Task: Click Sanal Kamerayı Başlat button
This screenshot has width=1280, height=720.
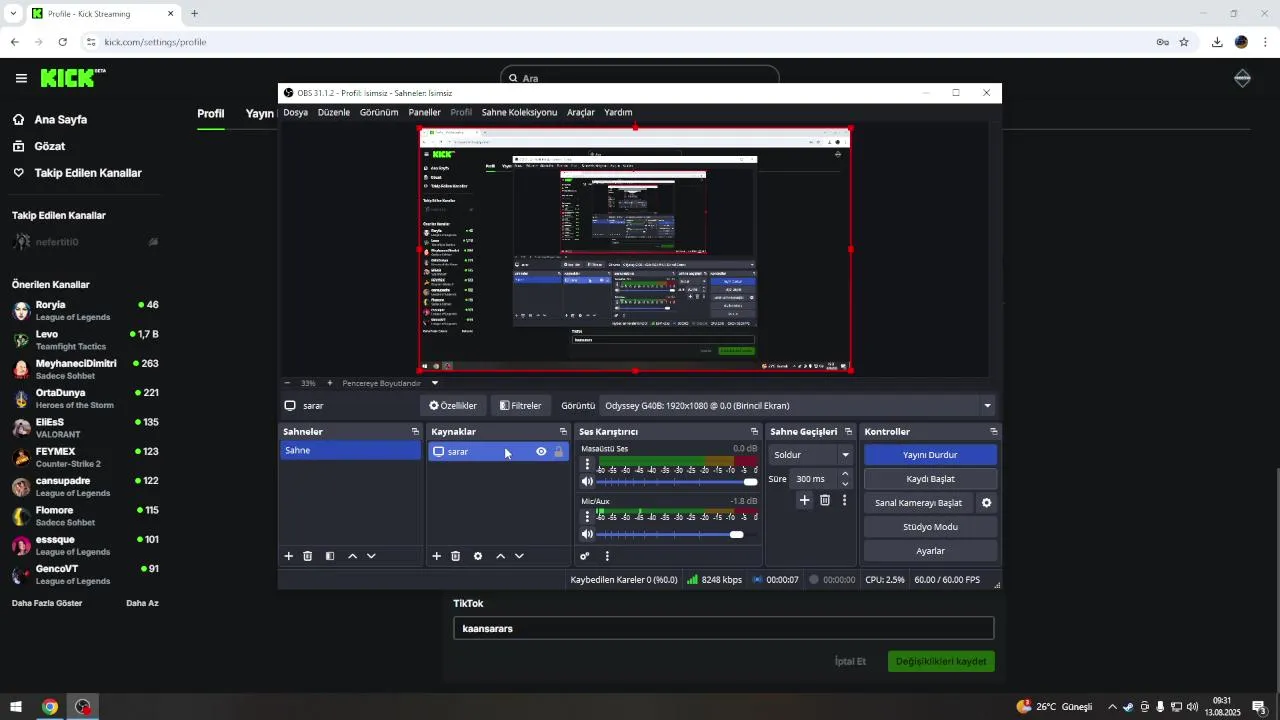Action: pyautogui.click(x=918, y=503)
